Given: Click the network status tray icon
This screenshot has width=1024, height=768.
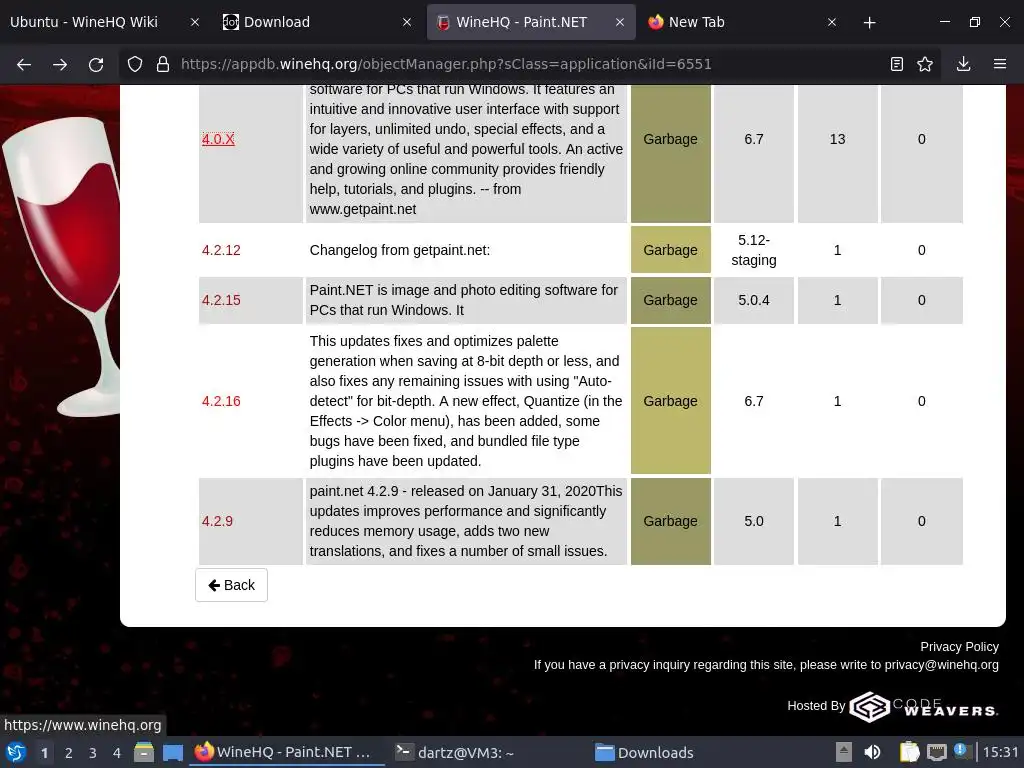Looking at the screenshot, I should tap(936, 752).
